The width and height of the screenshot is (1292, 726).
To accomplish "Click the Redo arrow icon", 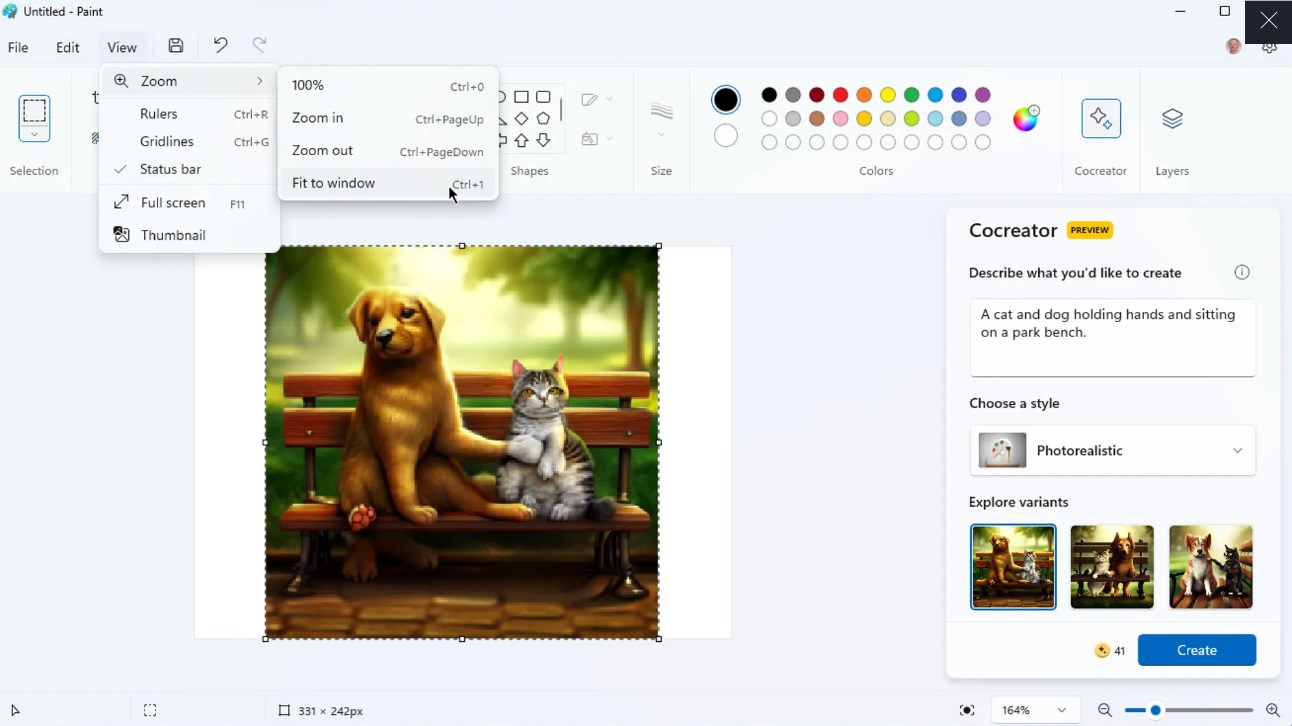I will (260, 45).
